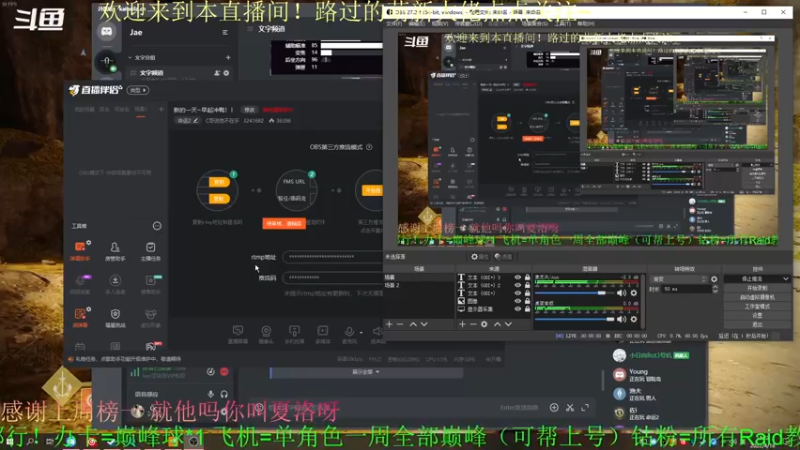Toggle microphone mute in chat app voice panel

(x=210, y=394)
